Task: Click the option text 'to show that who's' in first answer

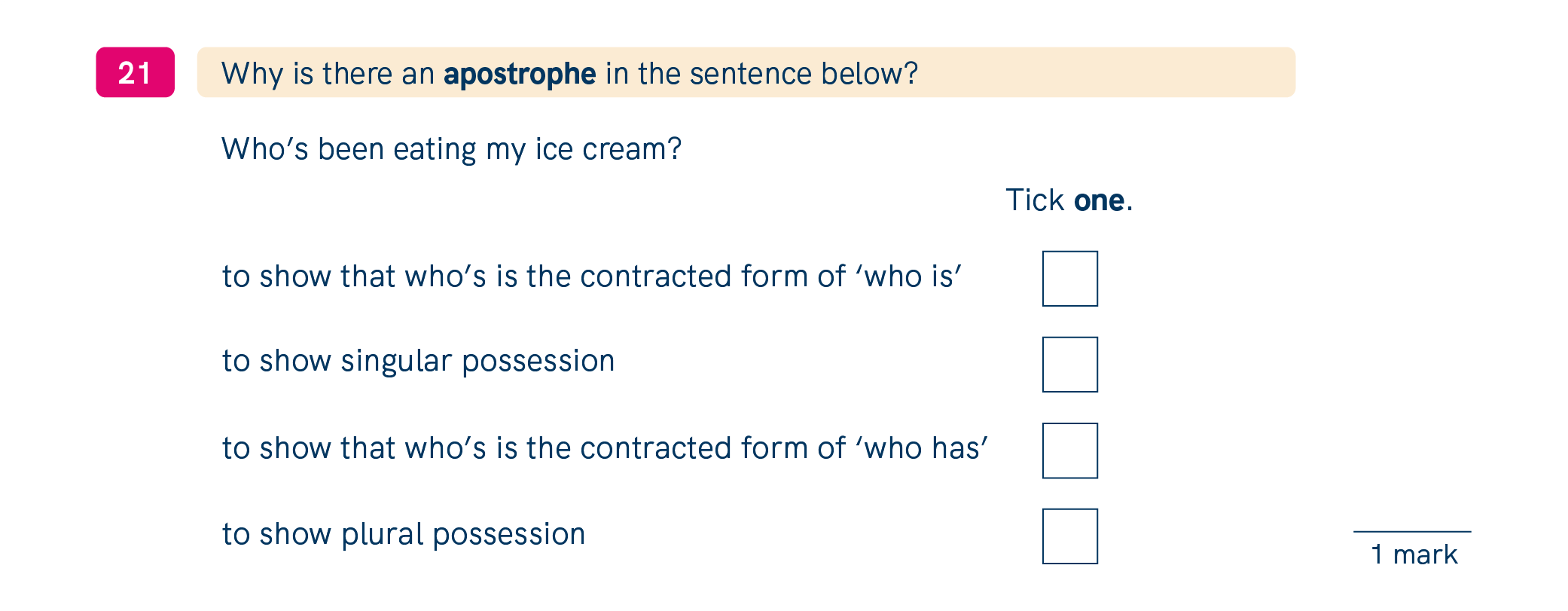Action: [x=354, y=276]
